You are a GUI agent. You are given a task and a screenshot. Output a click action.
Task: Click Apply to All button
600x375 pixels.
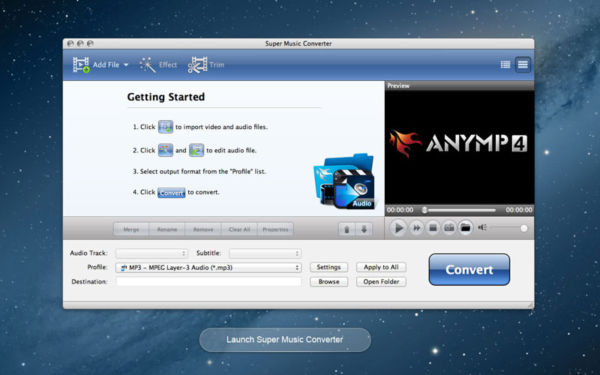(381, 267)
